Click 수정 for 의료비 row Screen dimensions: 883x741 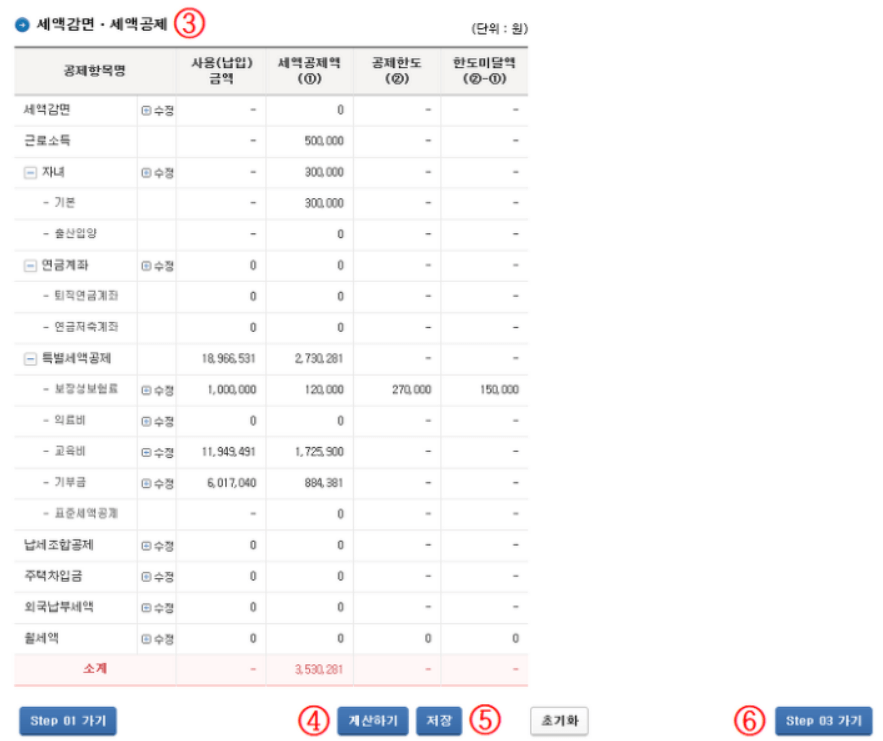(158, 421)
